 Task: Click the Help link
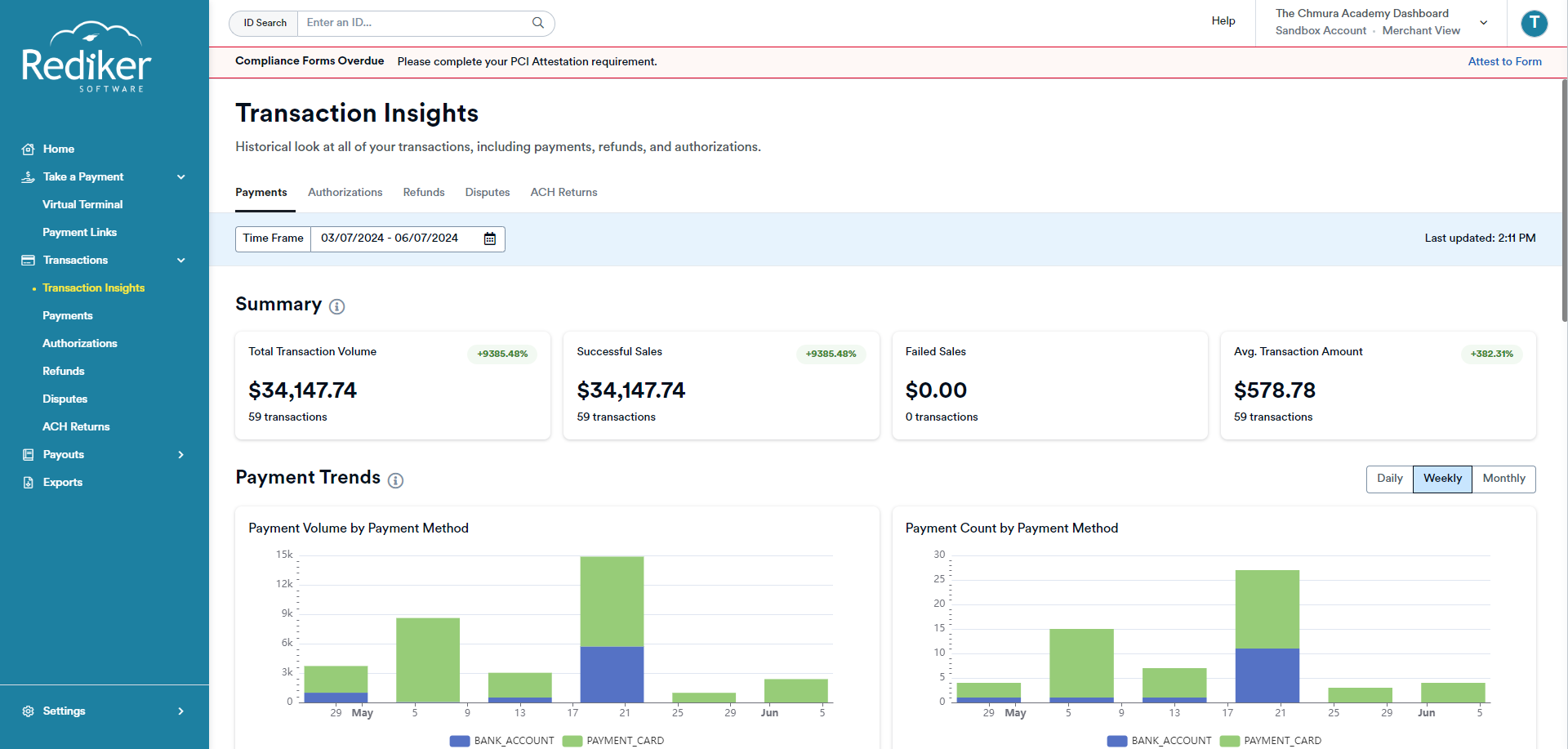pos(1223,21)
